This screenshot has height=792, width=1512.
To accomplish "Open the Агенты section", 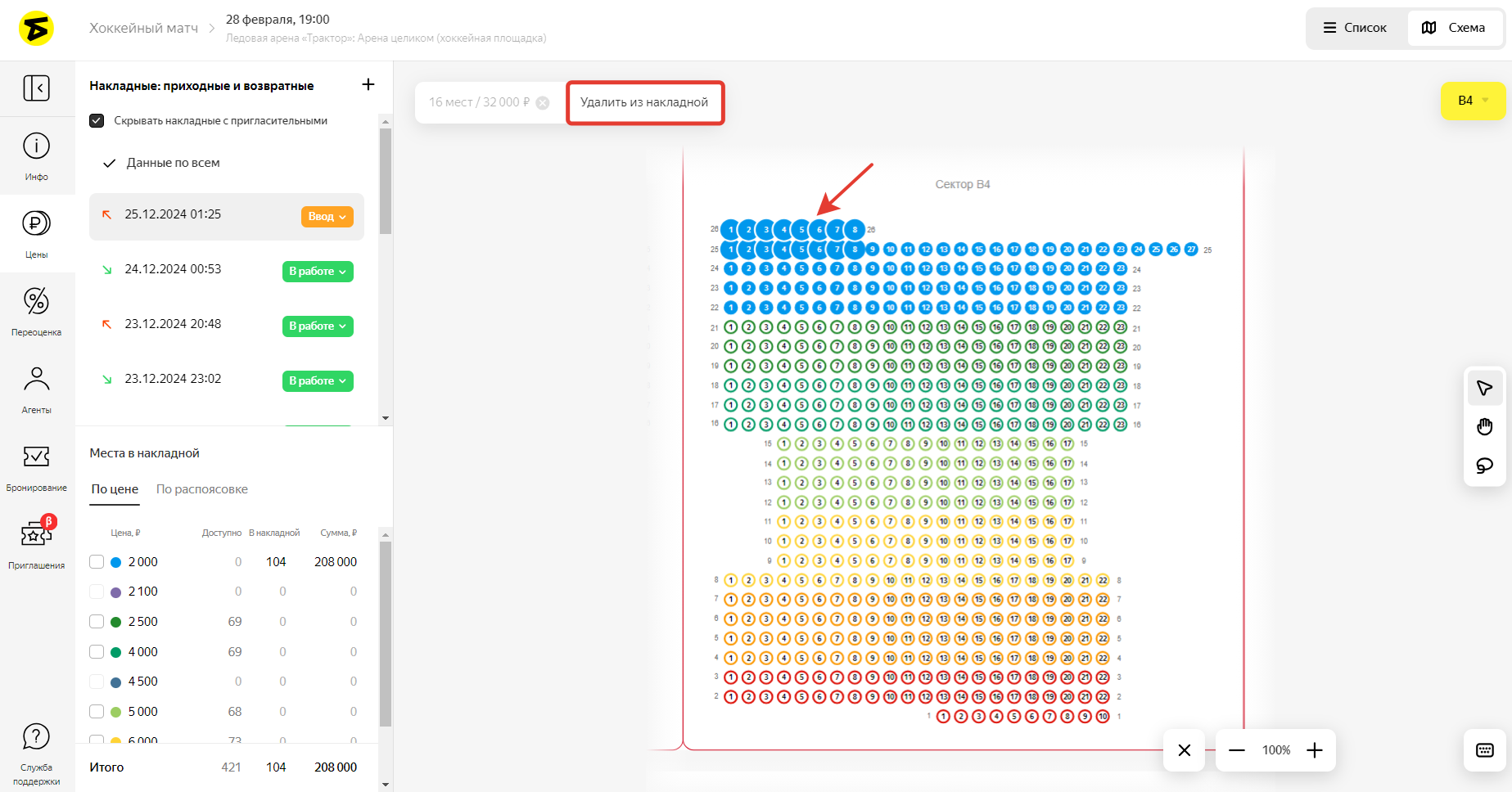I will point(36,389).
